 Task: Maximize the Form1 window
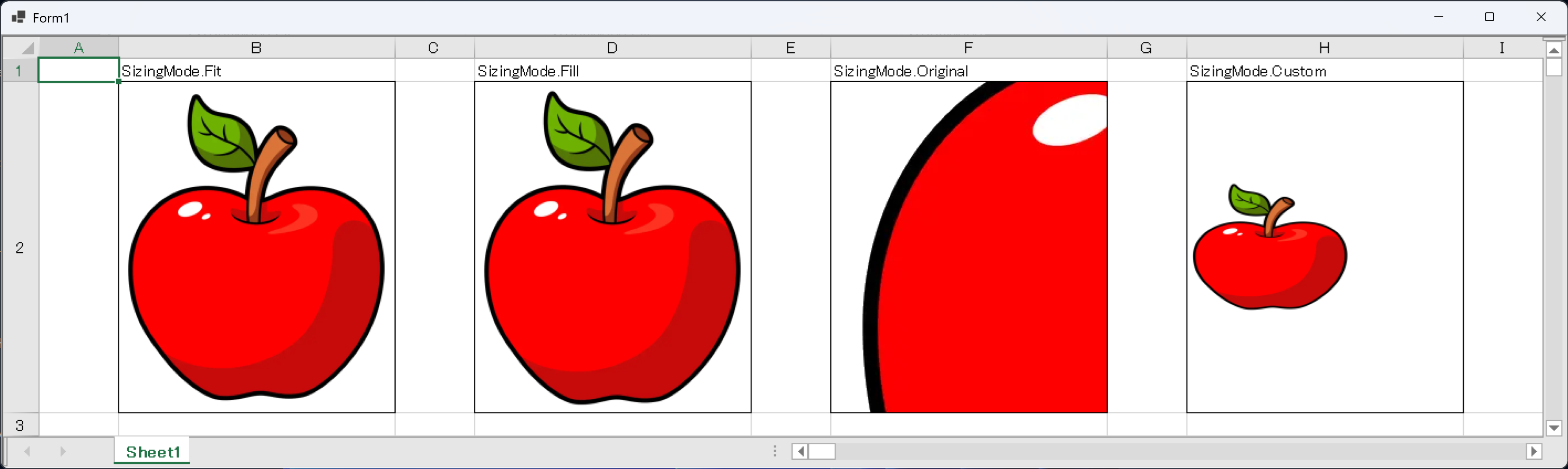coord(1489,17)
